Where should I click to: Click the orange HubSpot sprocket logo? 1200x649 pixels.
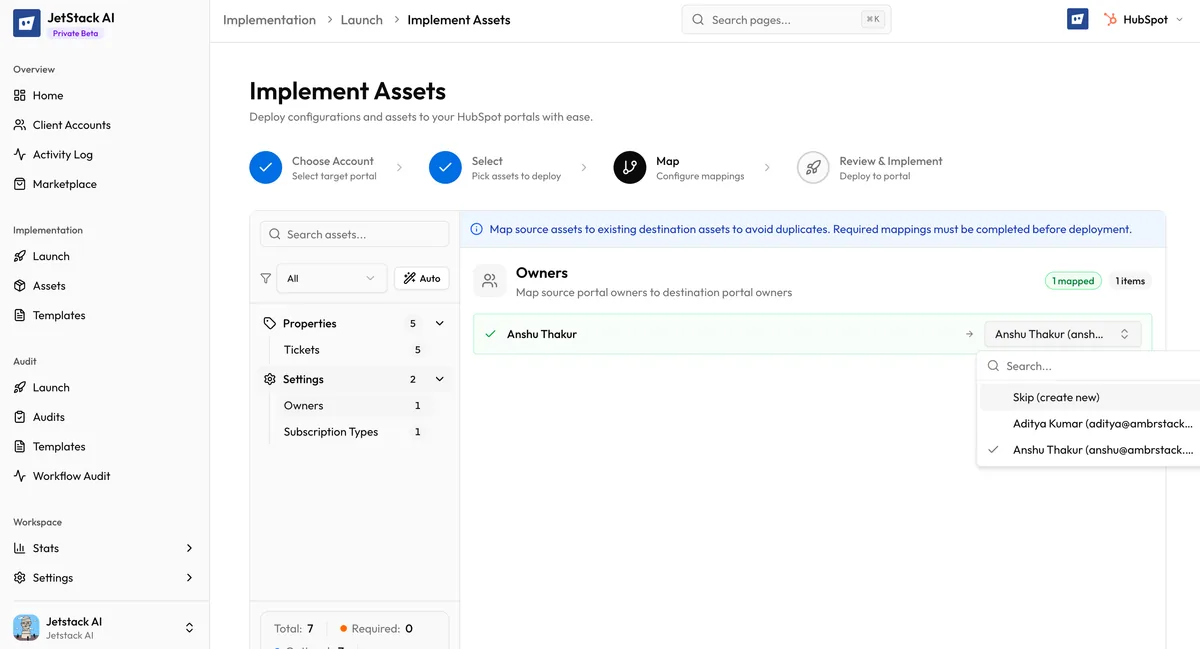pos(1109,18)
